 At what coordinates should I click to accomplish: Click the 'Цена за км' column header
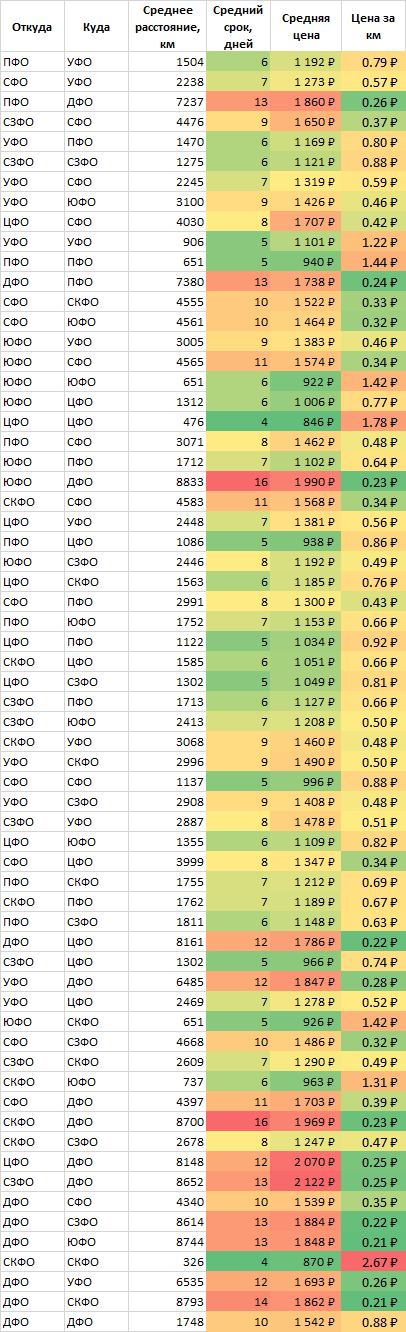pos(374,27)
